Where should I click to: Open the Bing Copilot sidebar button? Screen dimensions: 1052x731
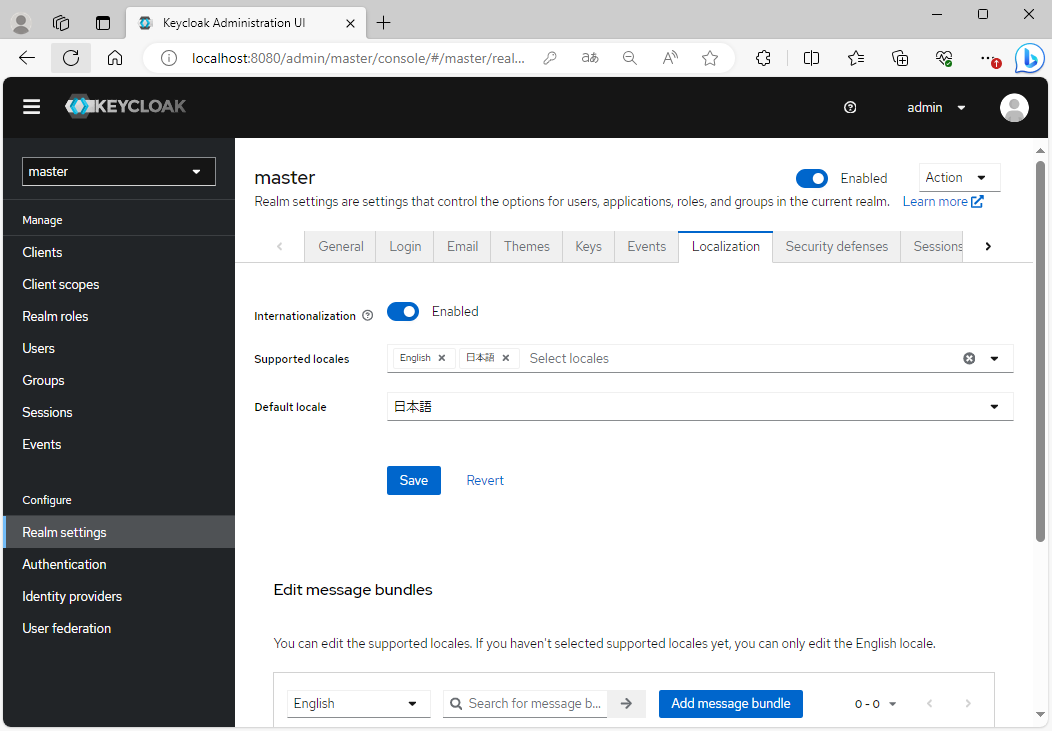pyautogui.click(x=1029, y=58)
